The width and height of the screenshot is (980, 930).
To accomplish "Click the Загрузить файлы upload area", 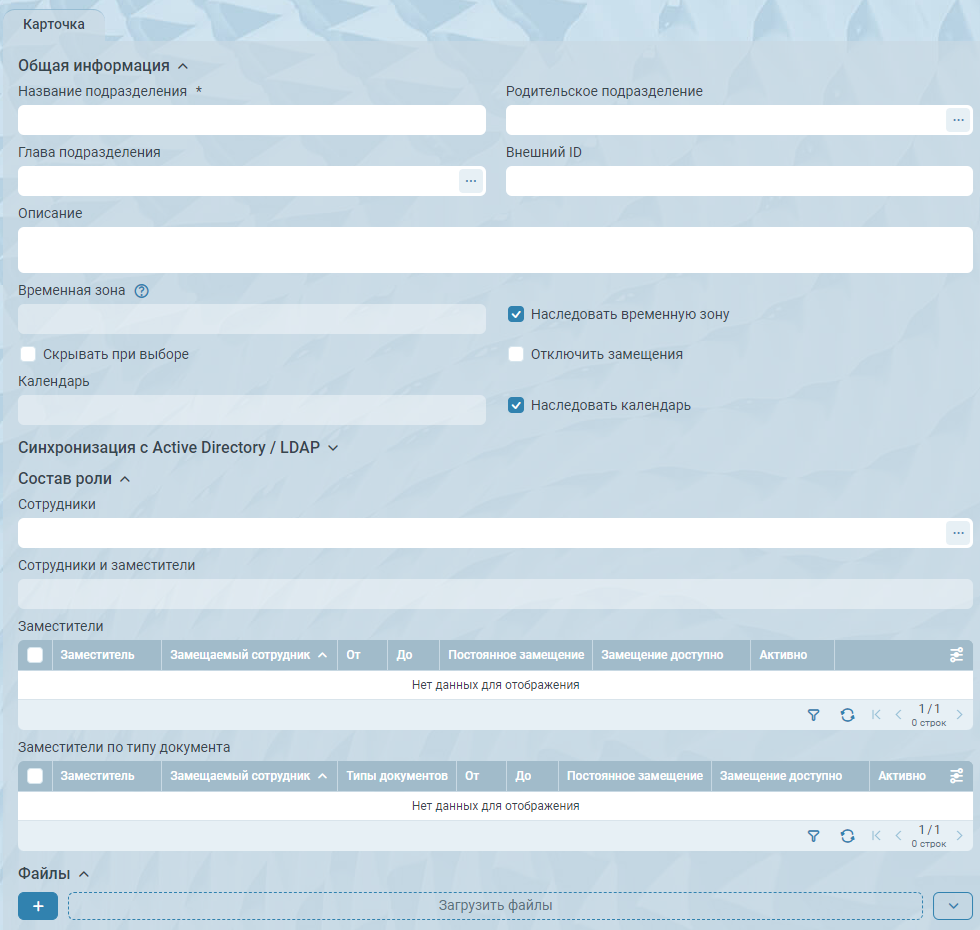I will [495, 906].
